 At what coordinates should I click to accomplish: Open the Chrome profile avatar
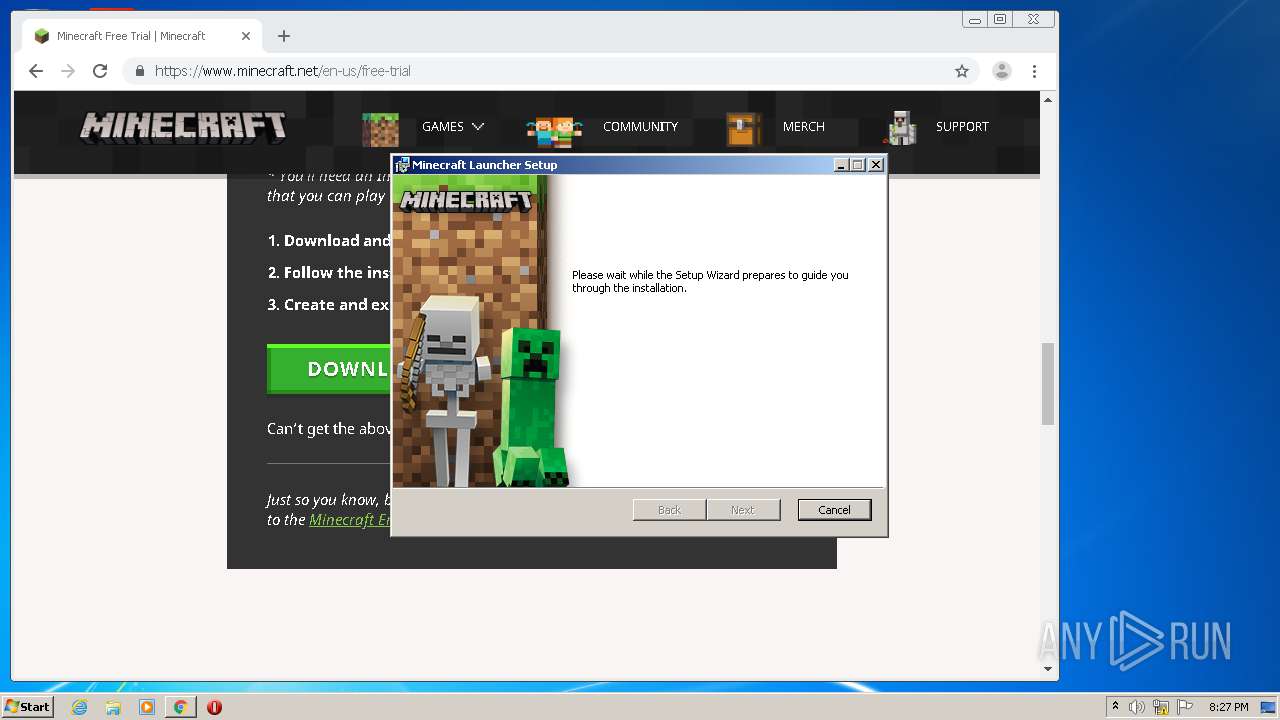pyautogui.click(x=1001, y=71)
